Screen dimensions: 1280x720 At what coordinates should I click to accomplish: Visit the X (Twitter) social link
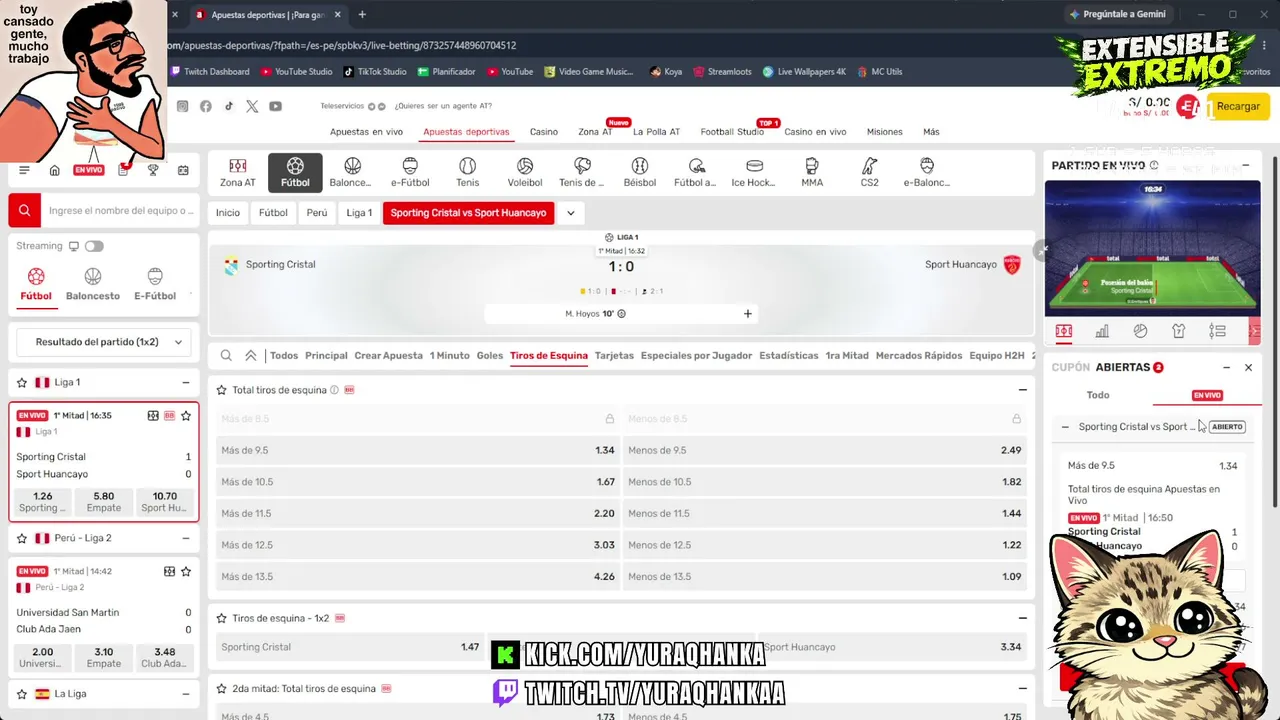(x=252, y=106)
